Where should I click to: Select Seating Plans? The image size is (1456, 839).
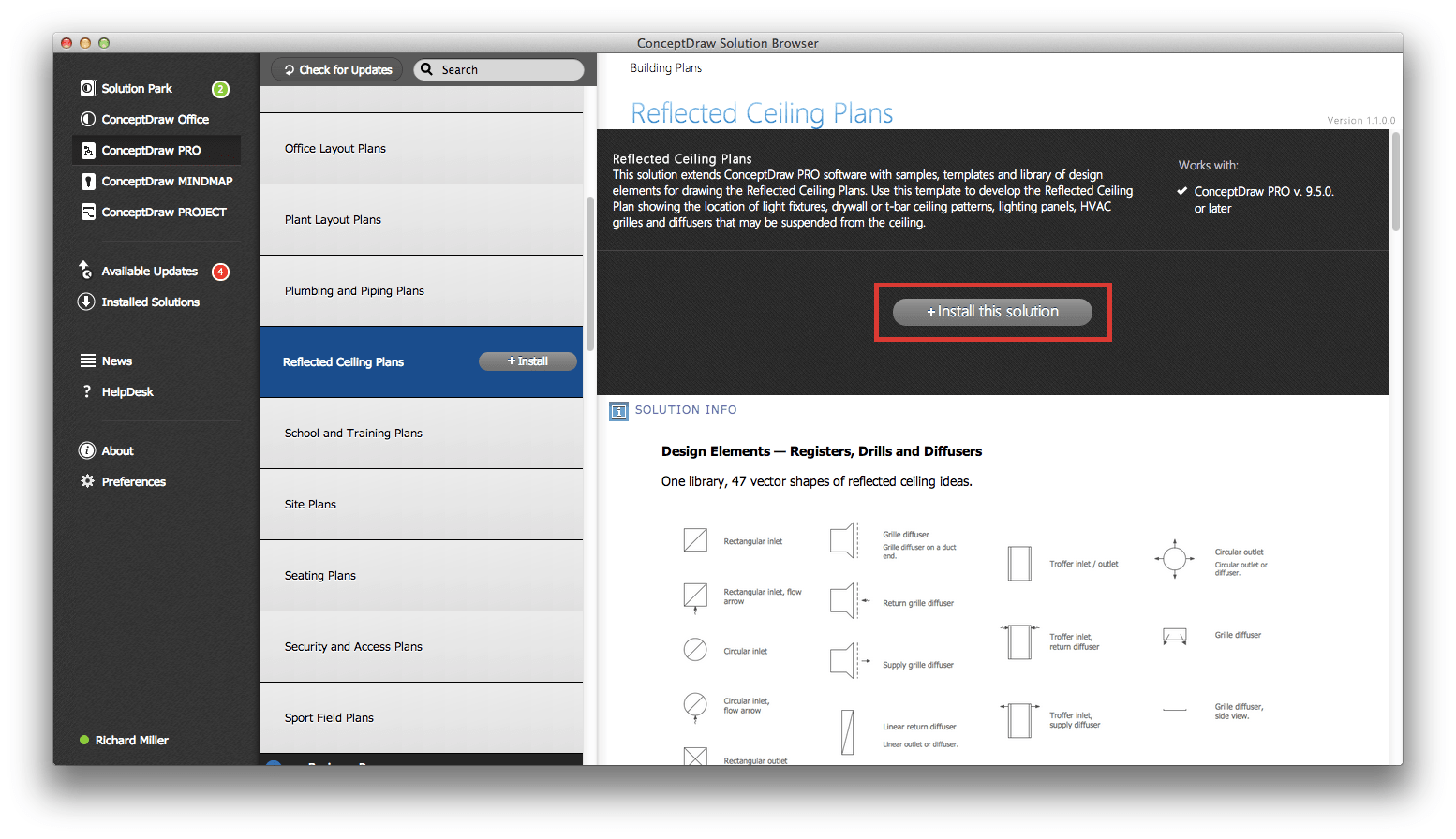tap(421, 575)
